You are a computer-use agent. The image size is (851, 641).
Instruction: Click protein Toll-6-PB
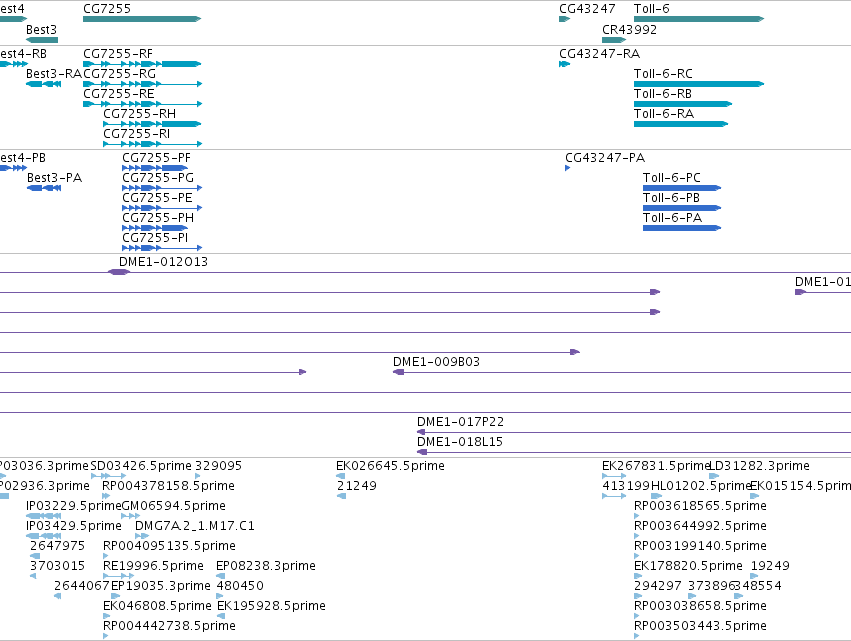coord(682,208)
